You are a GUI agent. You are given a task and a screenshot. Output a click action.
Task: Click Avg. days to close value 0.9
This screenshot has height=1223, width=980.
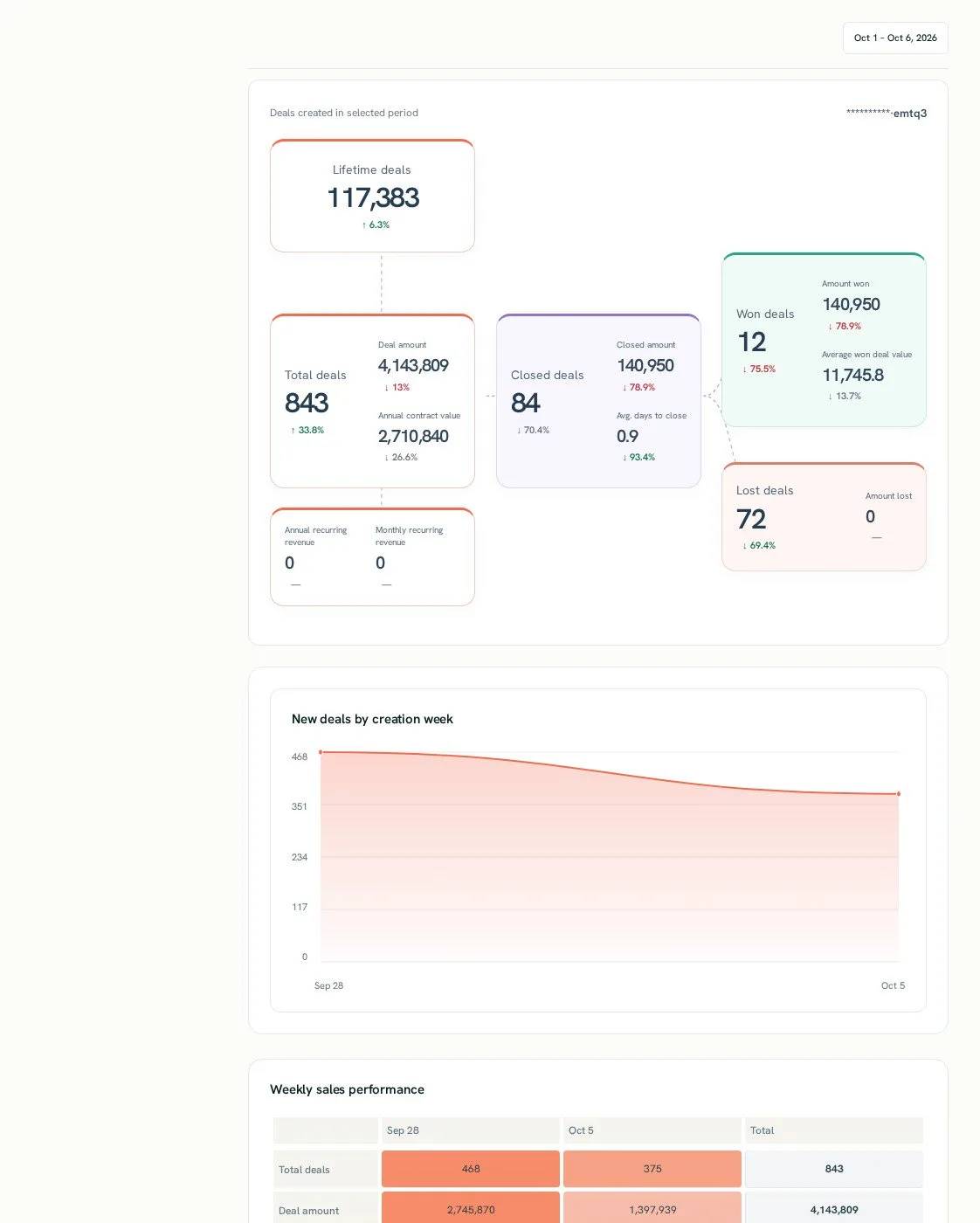point(627,436)
